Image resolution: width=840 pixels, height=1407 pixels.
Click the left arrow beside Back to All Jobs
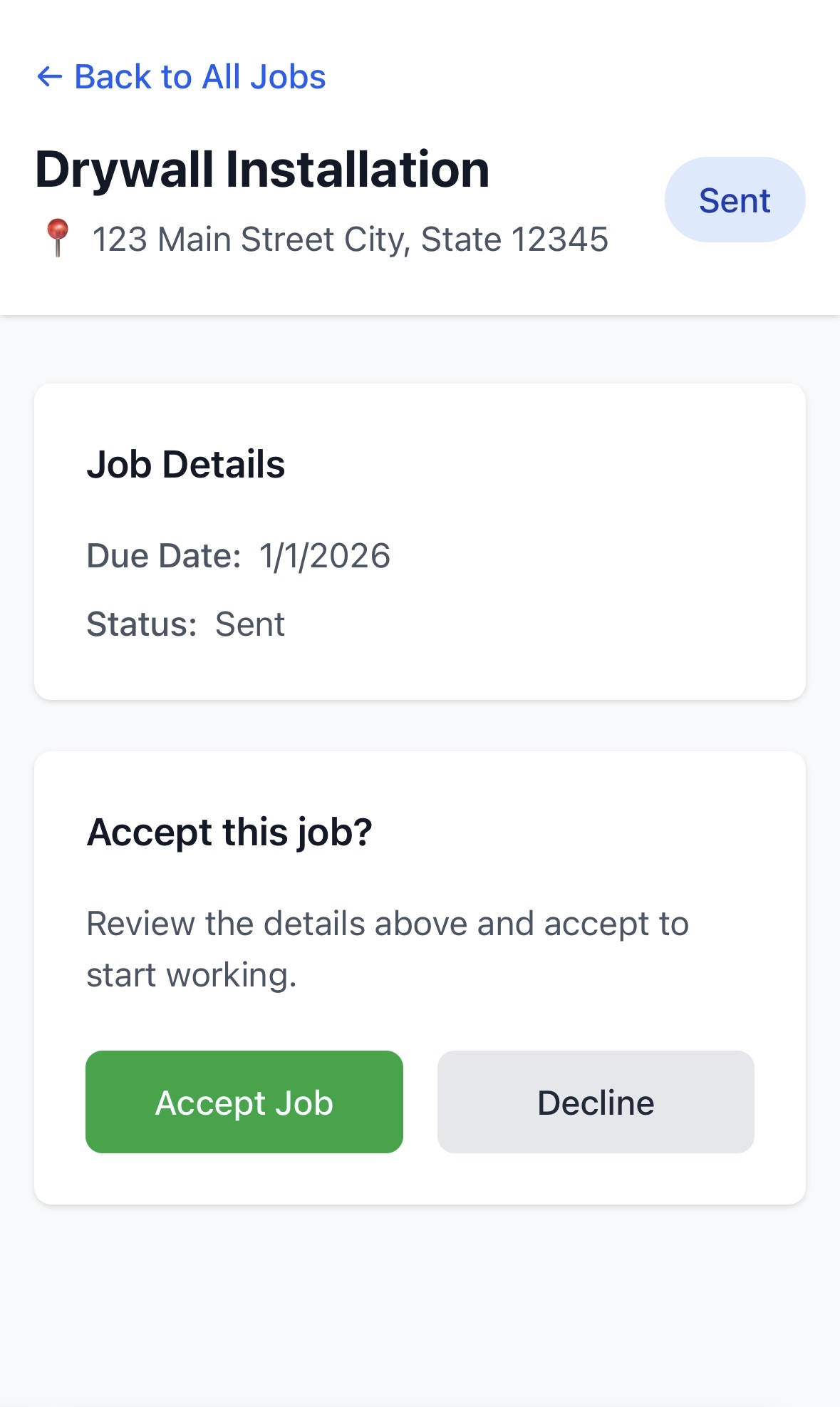[49, 76]
